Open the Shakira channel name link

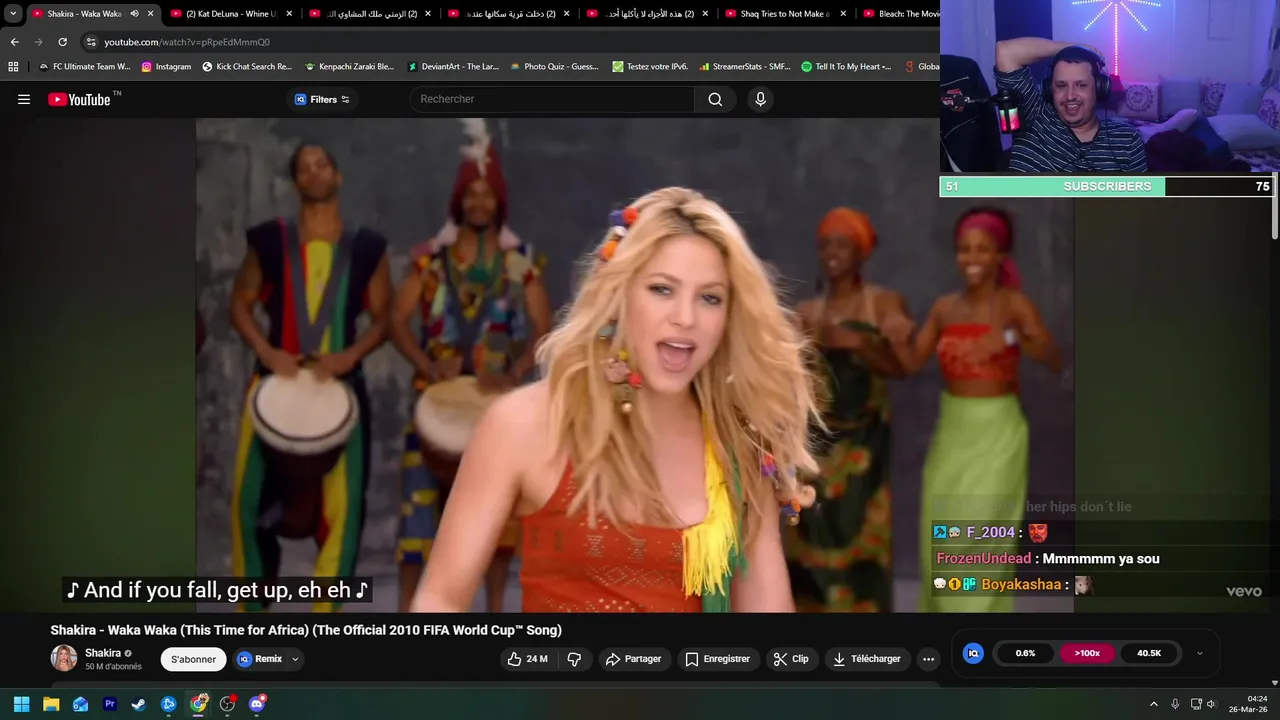coord(103,653)
